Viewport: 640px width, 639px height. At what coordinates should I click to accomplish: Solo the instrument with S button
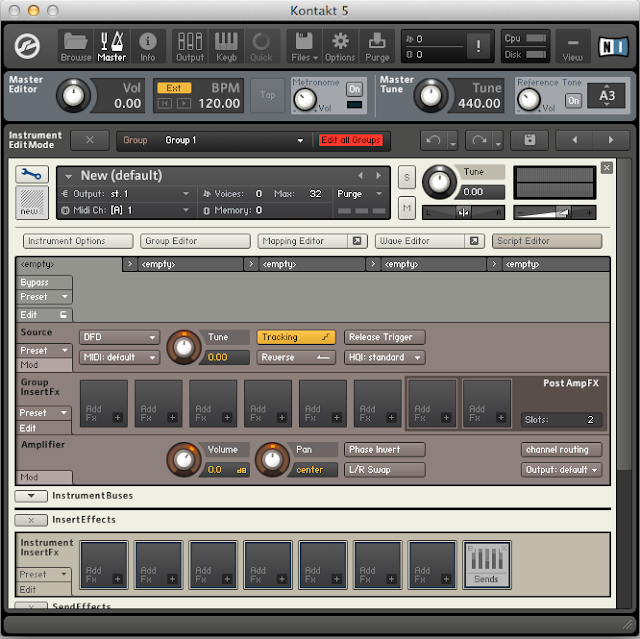(x=407, y=178)
